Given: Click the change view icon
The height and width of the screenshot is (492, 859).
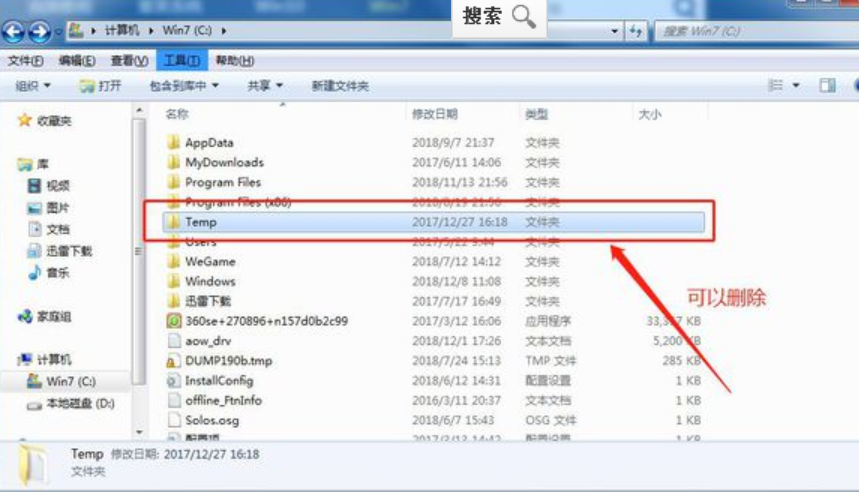Looking at the screenshot, I should pos(775,85).
